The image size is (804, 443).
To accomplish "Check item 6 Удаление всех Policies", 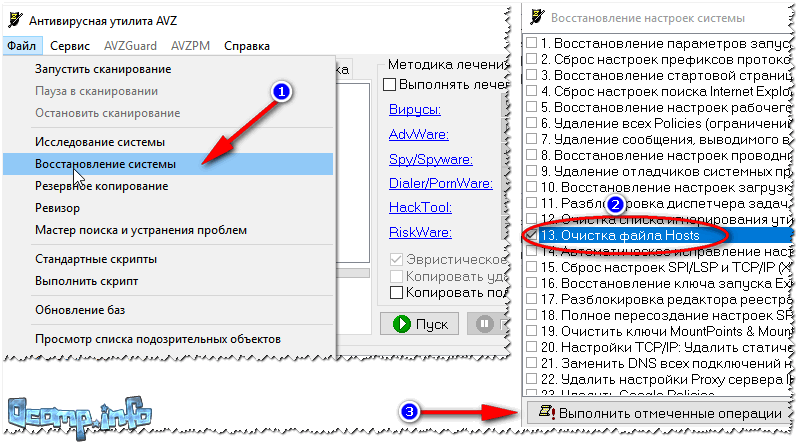I will (x=532, y=123).
